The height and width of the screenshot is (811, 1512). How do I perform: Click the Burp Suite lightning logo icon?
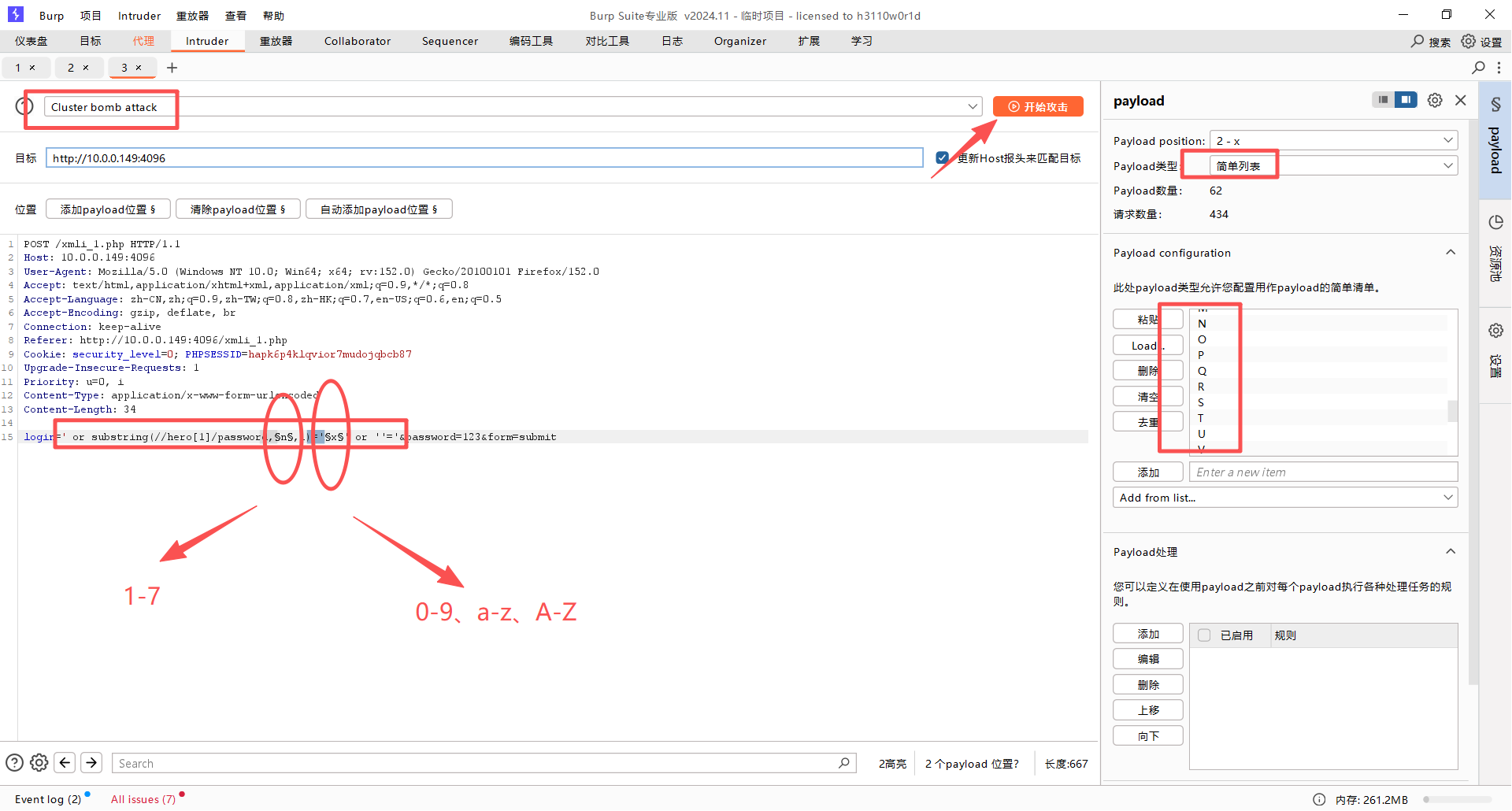(x=16, y=14)
